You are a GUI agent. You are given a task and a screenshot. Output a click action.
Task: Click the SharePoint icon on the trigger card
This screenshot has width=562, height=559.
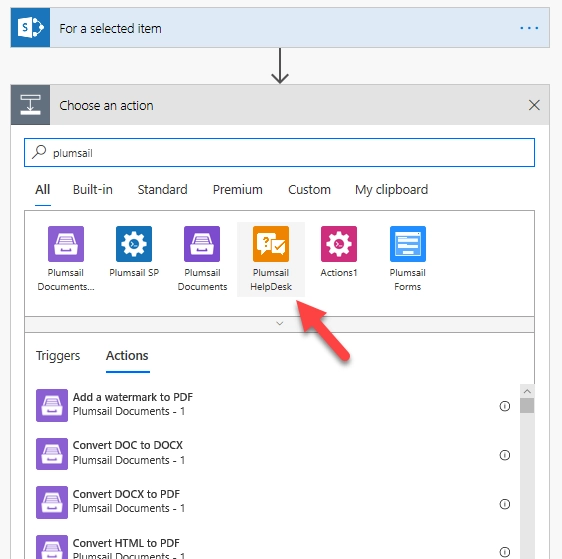tap(30, 28)
